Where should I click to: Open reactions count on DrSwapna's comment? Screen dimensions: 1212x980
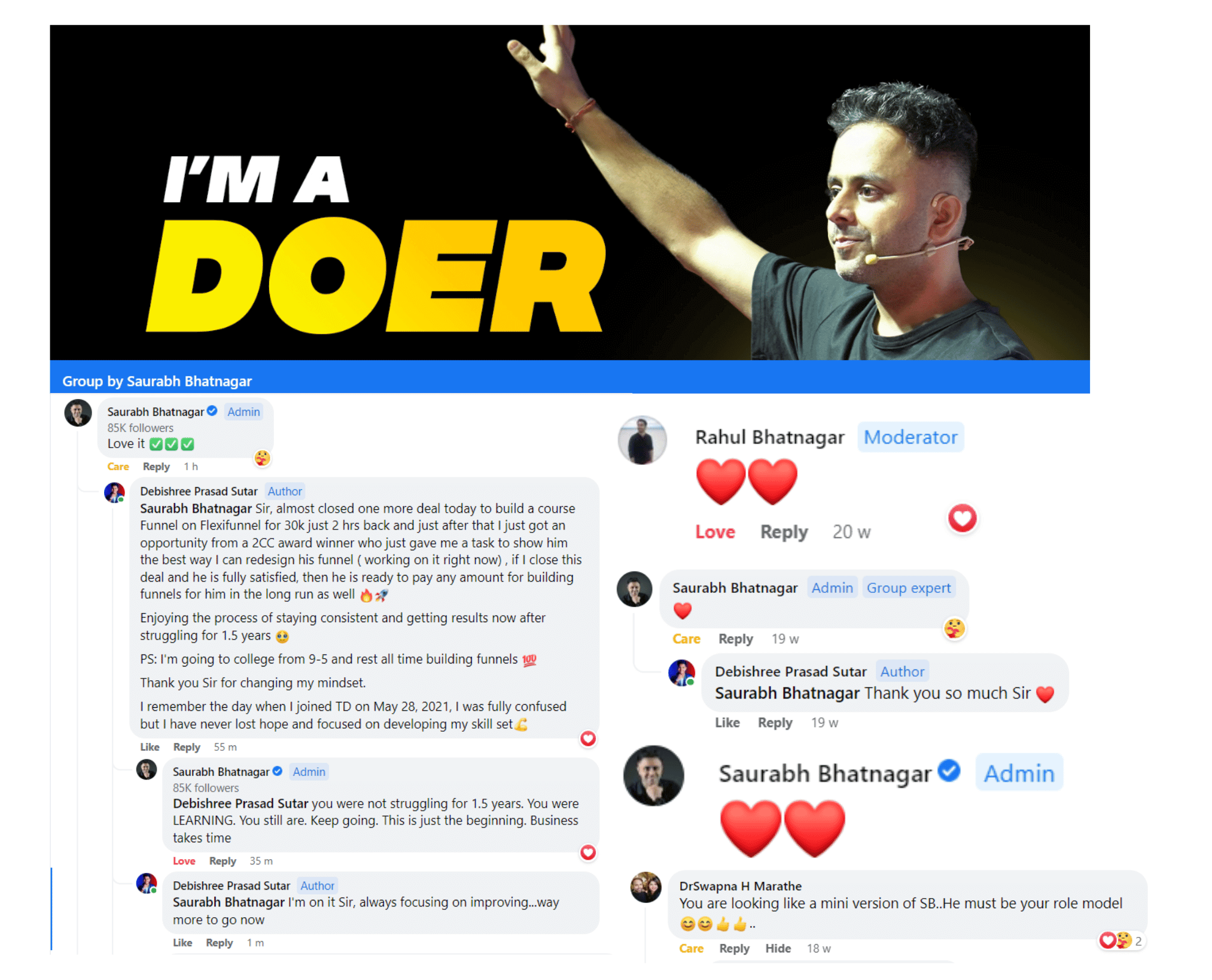[1121, 941]
